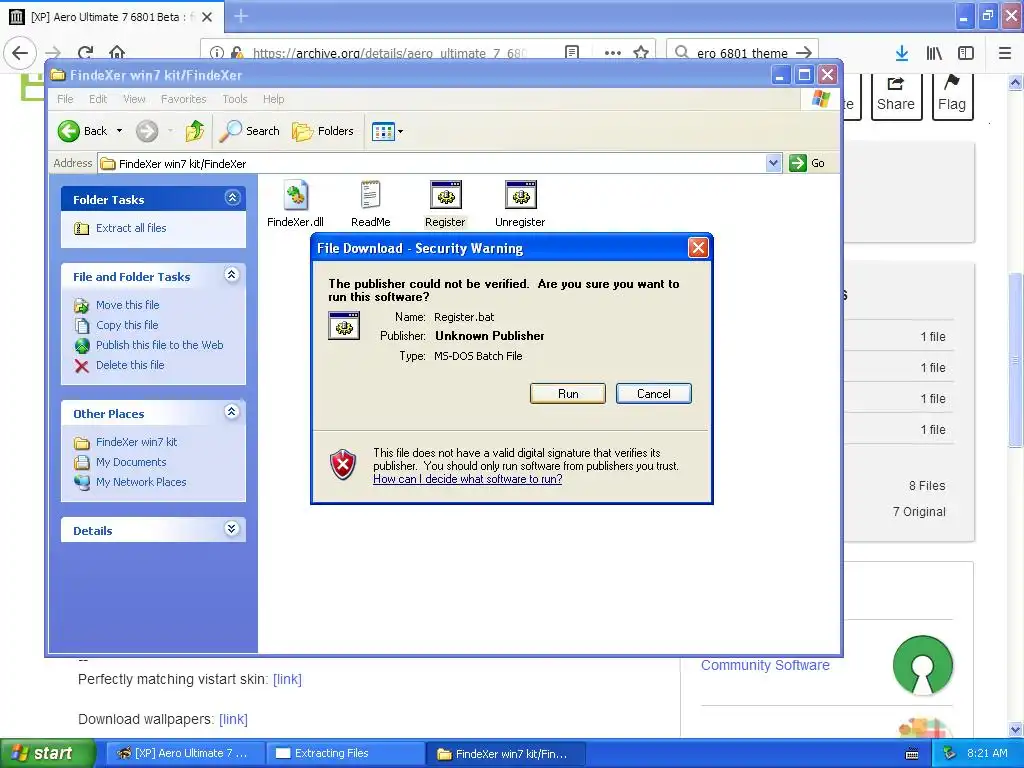
Task: Open the Tools menu in Explorer
Action: coord(234,99)
